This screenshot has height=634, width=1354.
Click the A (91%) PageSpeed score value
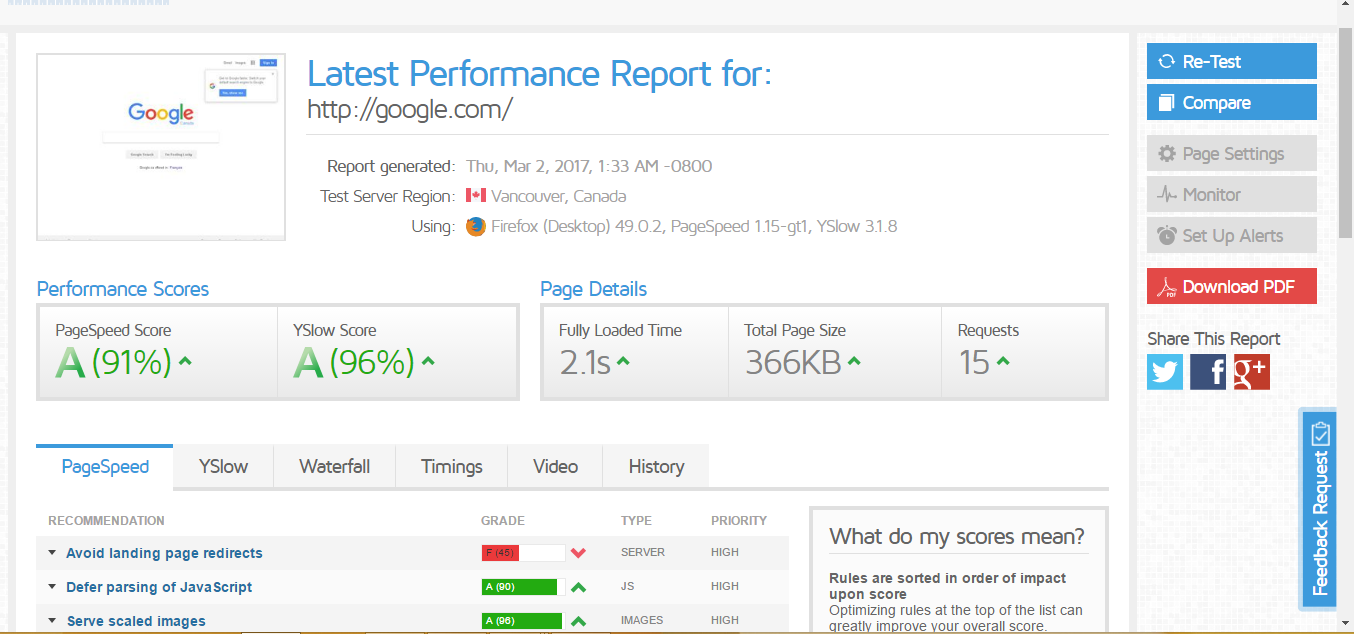click(x=114, y=362)
